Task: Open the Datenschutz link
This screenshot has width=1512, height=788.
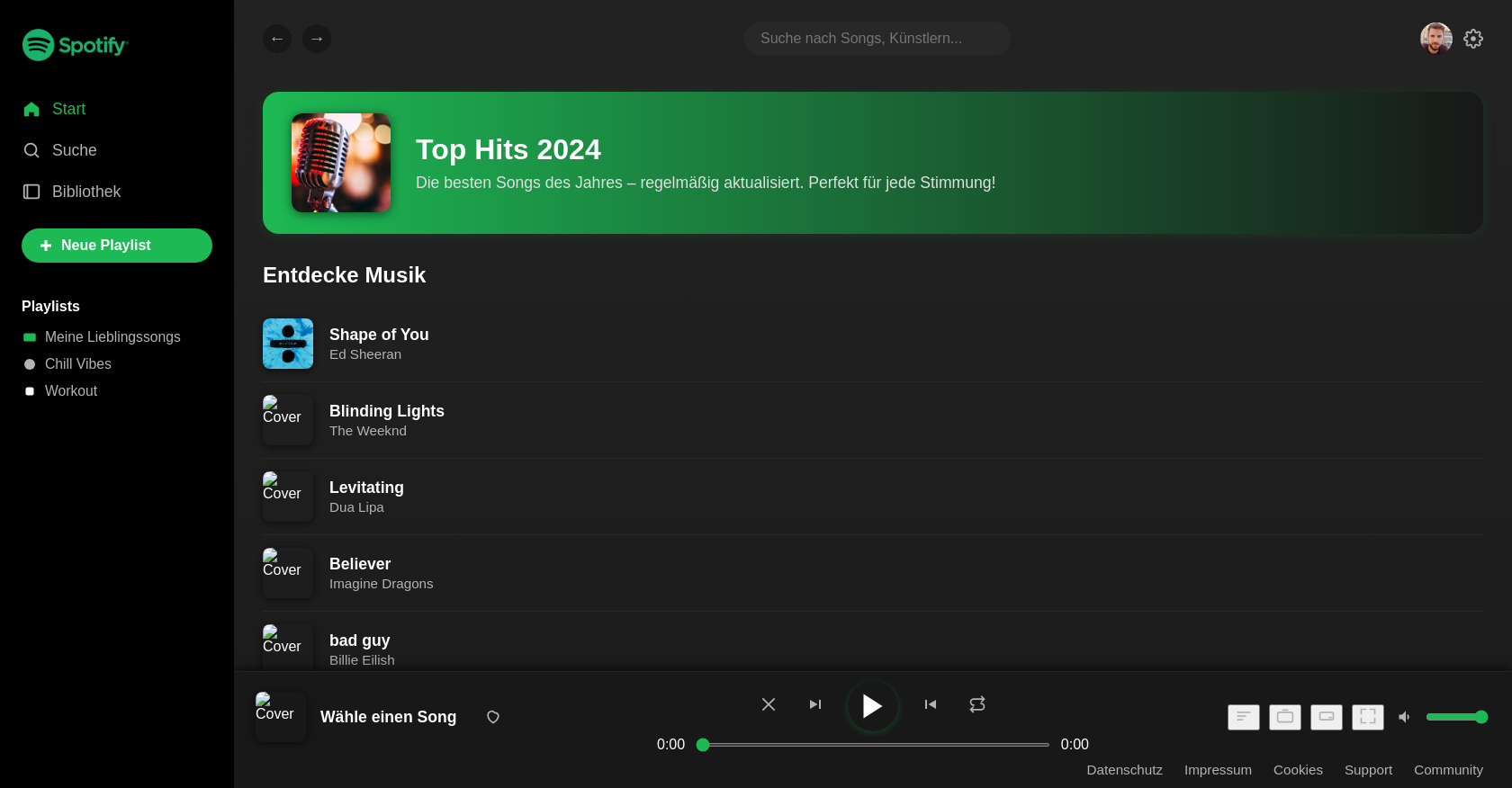Action: click(x=1124, y=770)
